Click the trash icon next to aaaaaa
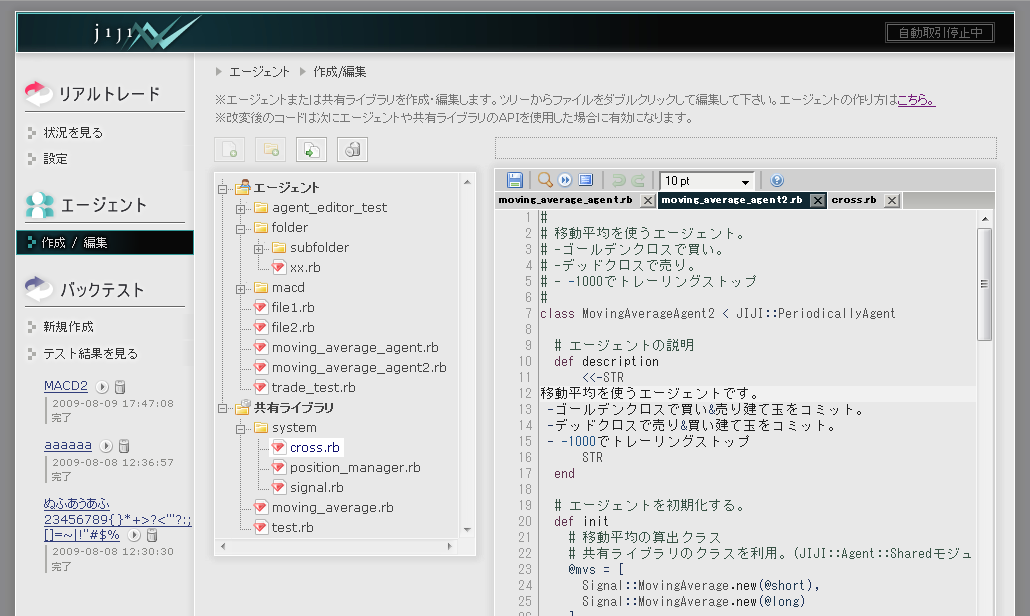The height and width of the screenshot is (616, 1030). tap(124, 446)
